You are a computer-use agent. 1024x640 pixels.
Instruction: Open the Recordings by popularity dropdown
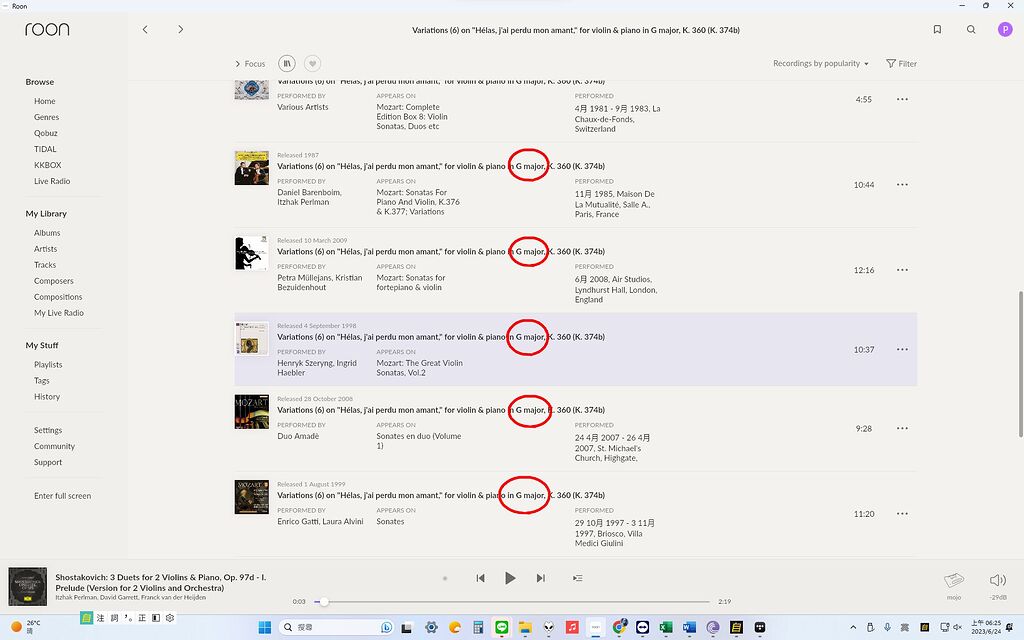coord(820,63)
